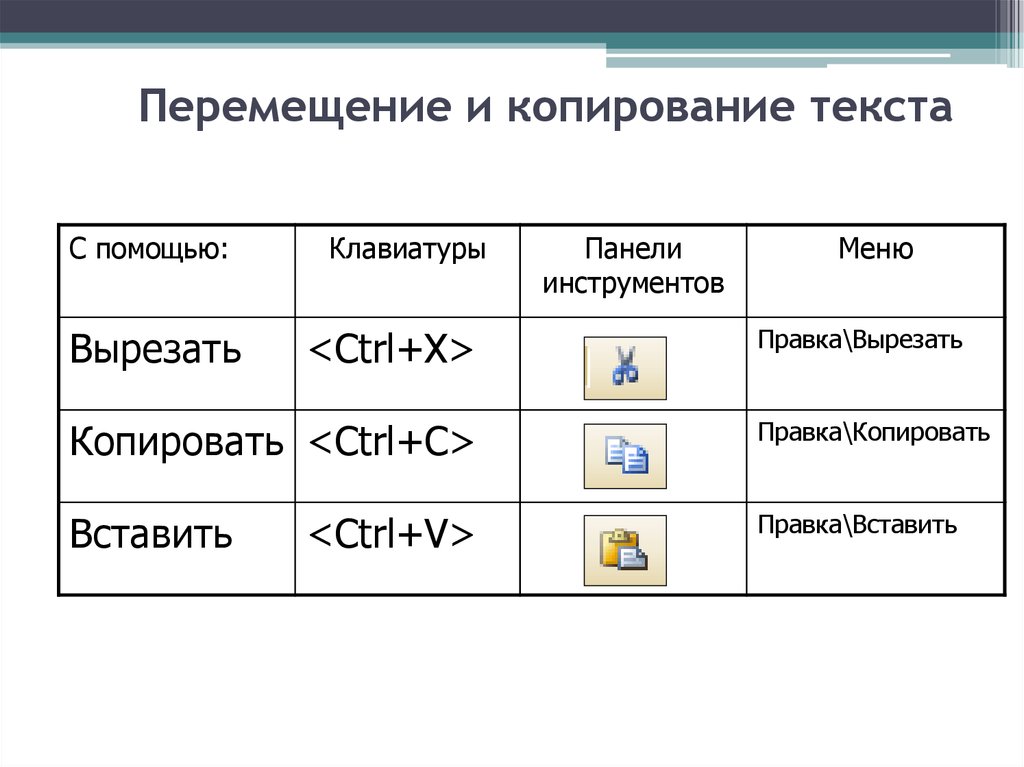Click the '<Ctrl+C>' shortcut cell
This screenshot has width=1024, height=767.
pyautogui.click(x=408, y=456)
